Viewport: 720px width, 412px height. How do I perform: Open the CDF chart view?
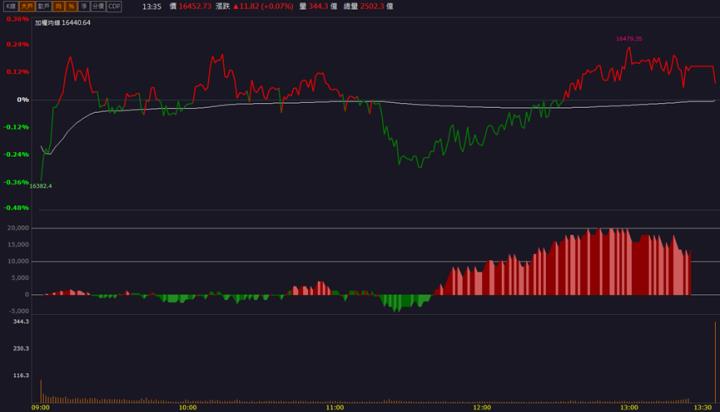(115, 6)
